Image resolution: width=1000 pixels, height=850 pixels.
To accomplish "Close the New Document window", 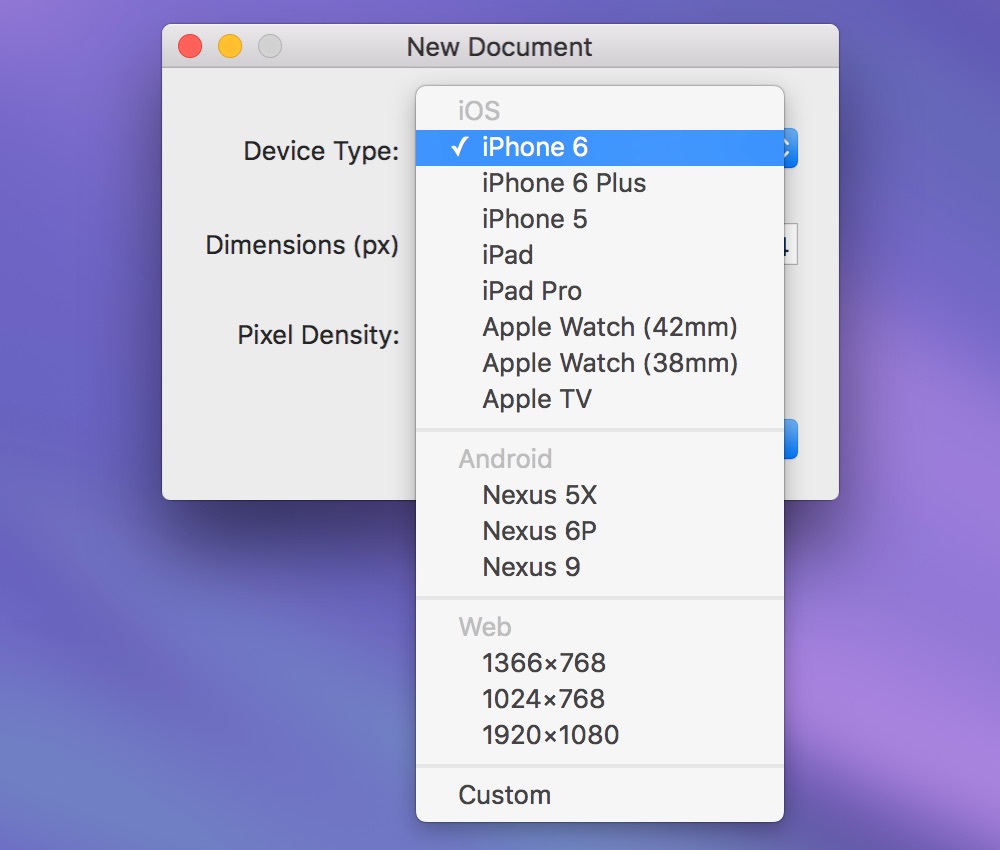I will coord(190,46).
